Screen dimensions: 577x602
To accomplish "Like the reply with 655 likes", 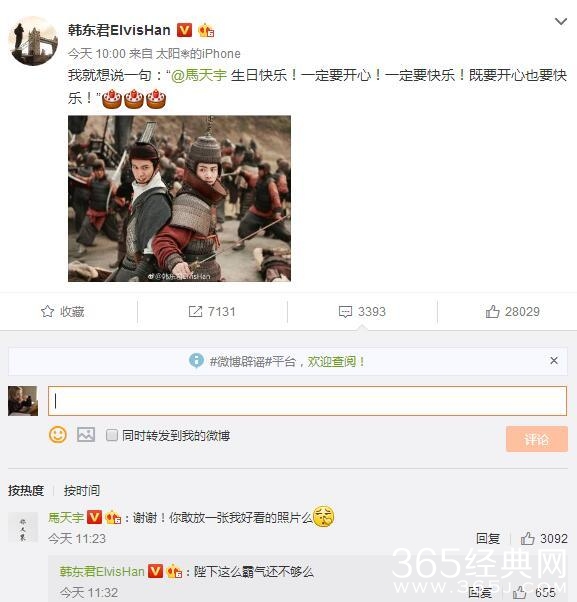I will (x=519, y=592).
